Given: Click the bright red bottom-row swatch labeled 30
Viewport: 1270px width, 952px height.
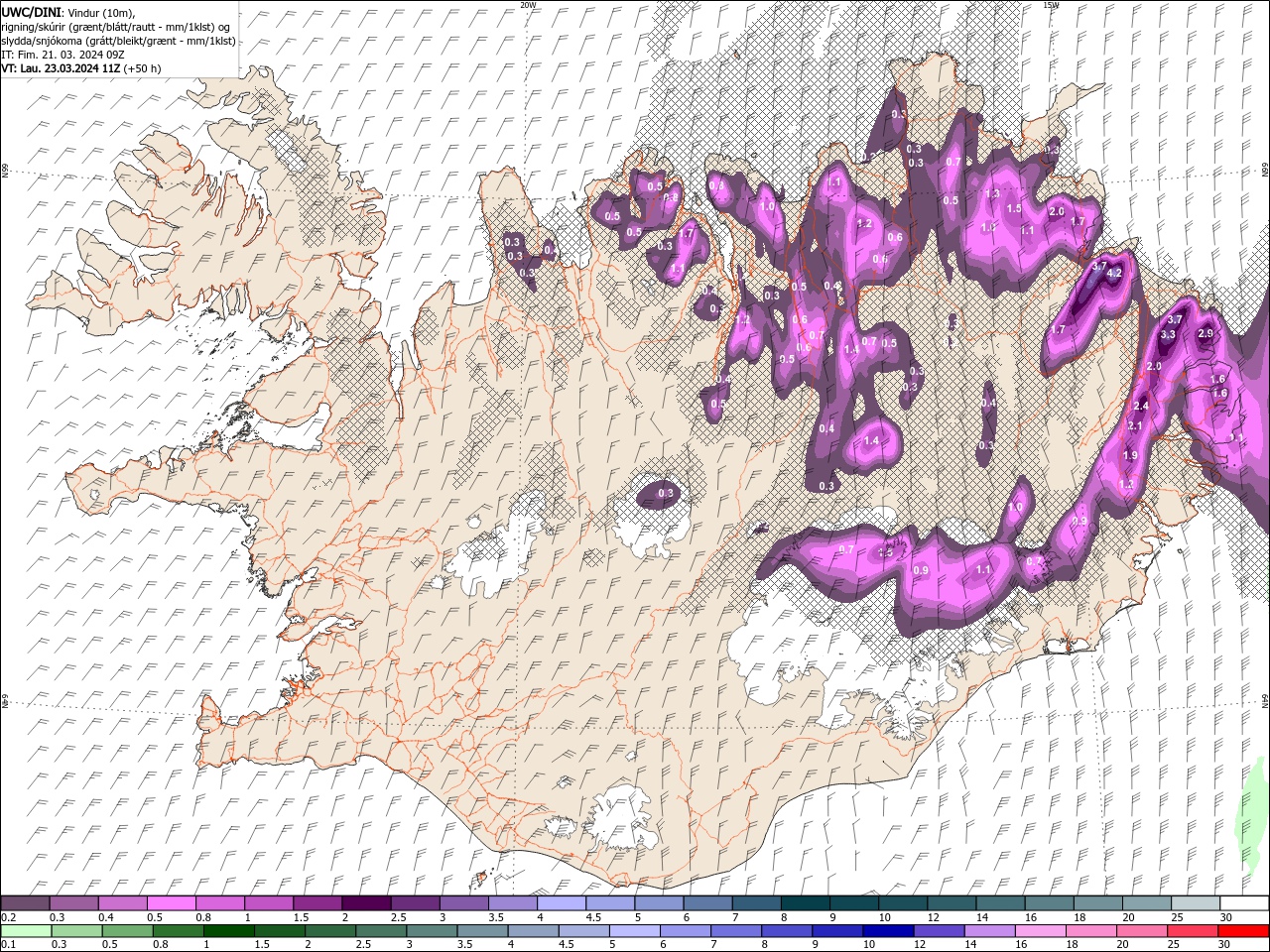Looking at the screenshot, I should (x=1243, y=930).
